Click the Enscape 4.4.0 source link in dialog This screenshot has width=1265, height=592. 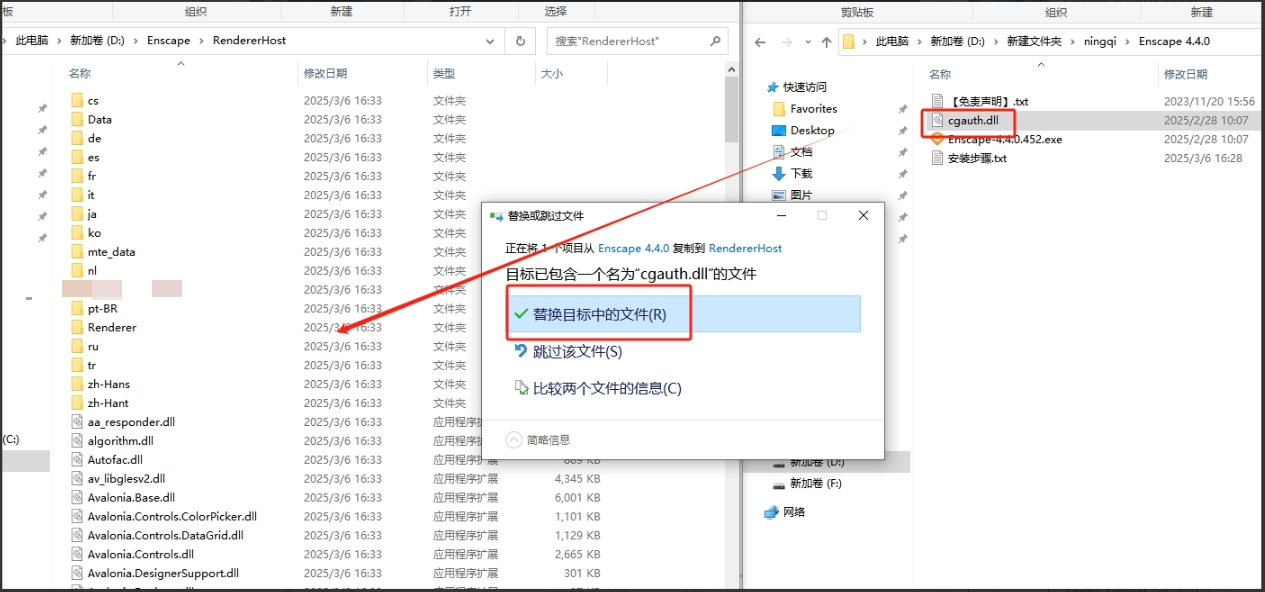634,248
